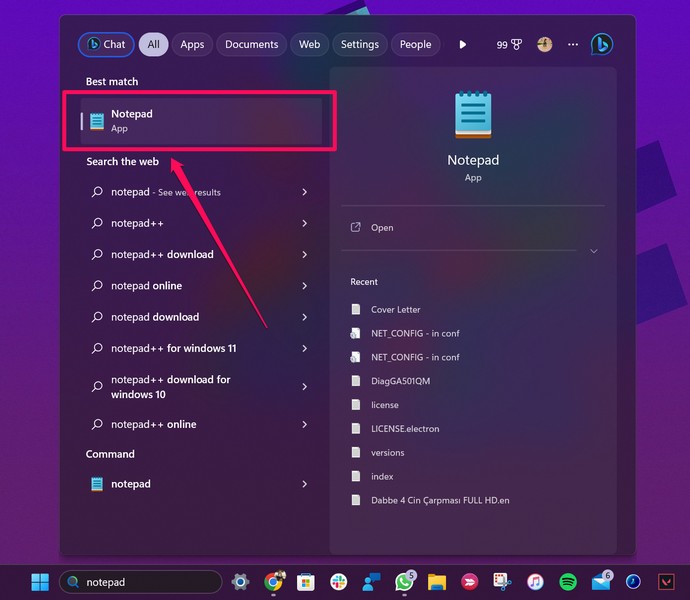Click the Windows Start button
The image size is (690, 600).
click(40, 581)
